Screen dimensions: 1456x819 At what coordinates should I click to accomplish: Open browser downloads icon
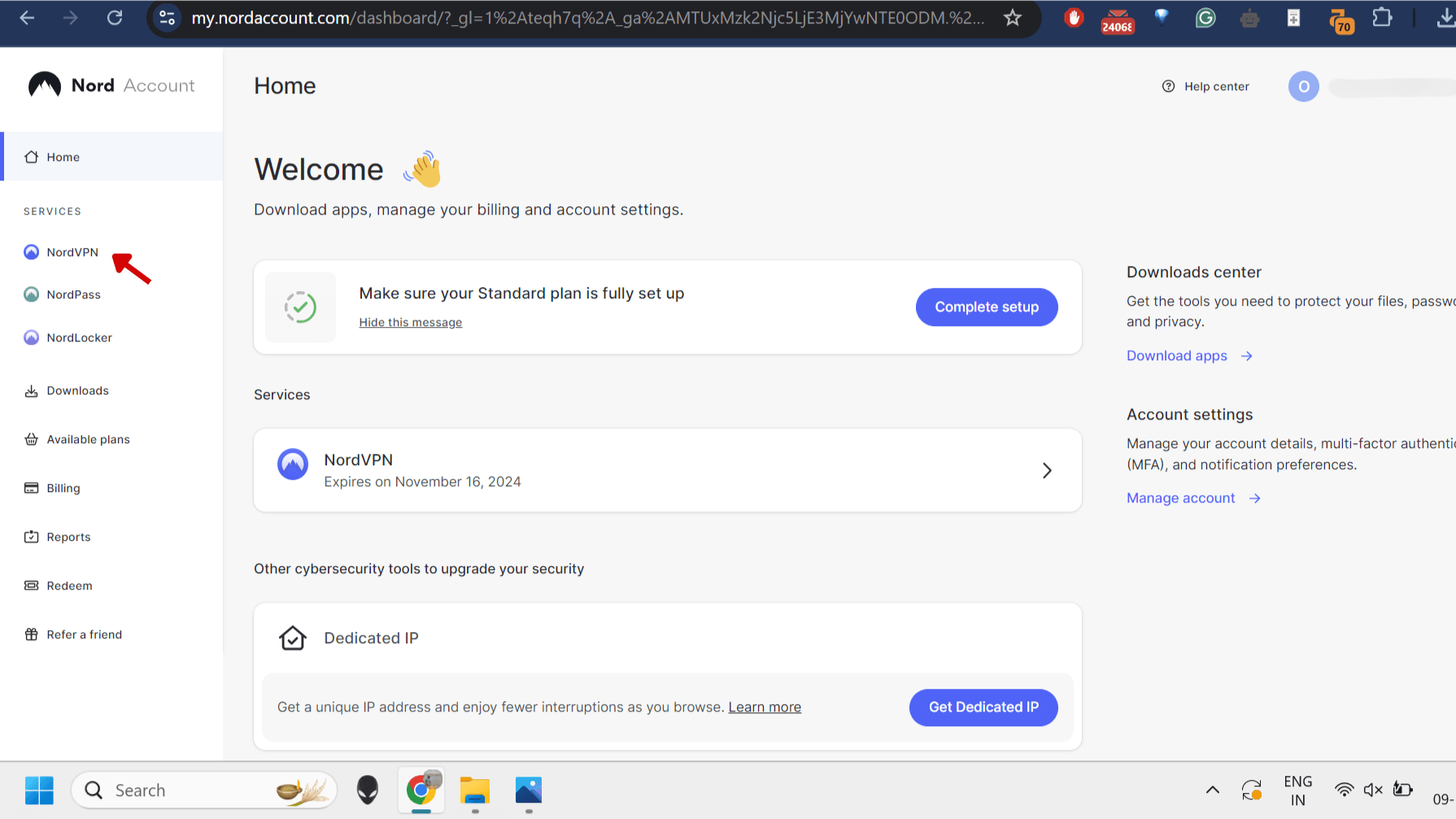[1445, 18]
